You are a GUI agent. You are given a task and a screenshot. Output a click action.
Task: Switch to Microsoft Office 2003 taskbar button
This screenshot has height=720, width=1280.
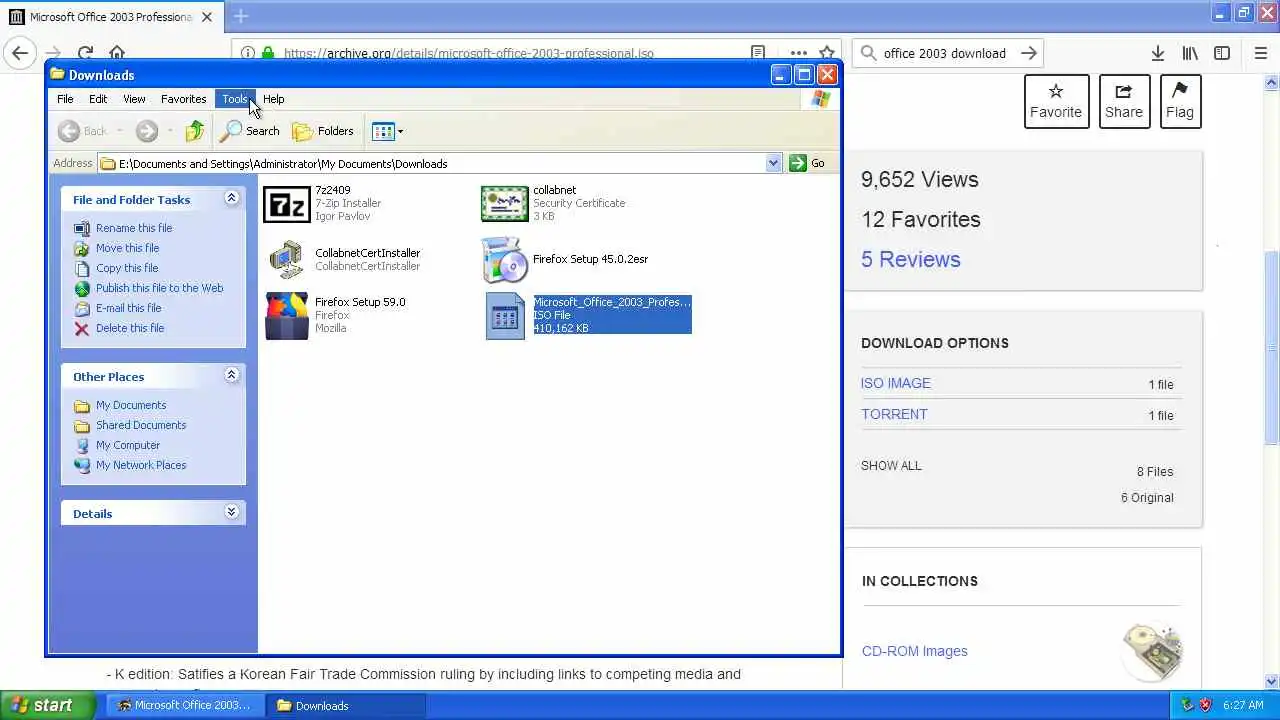[x=186, y=705]
